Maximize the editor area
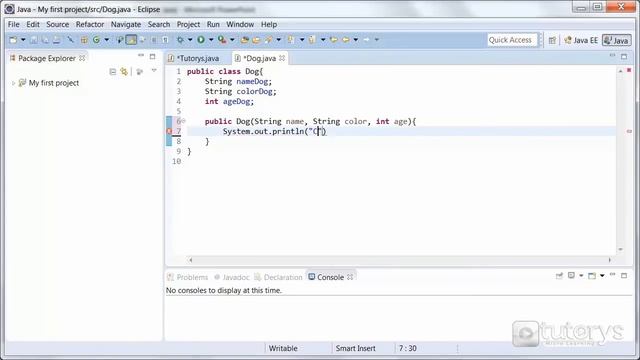Image resolution: width=640 pixels, height=360 pixels. pos(624,56)
